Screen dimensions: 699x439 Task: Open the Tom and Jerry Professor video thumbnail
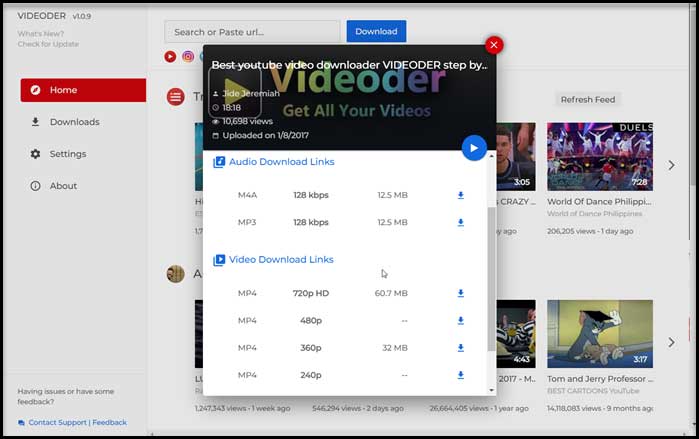tap(599, 334)
